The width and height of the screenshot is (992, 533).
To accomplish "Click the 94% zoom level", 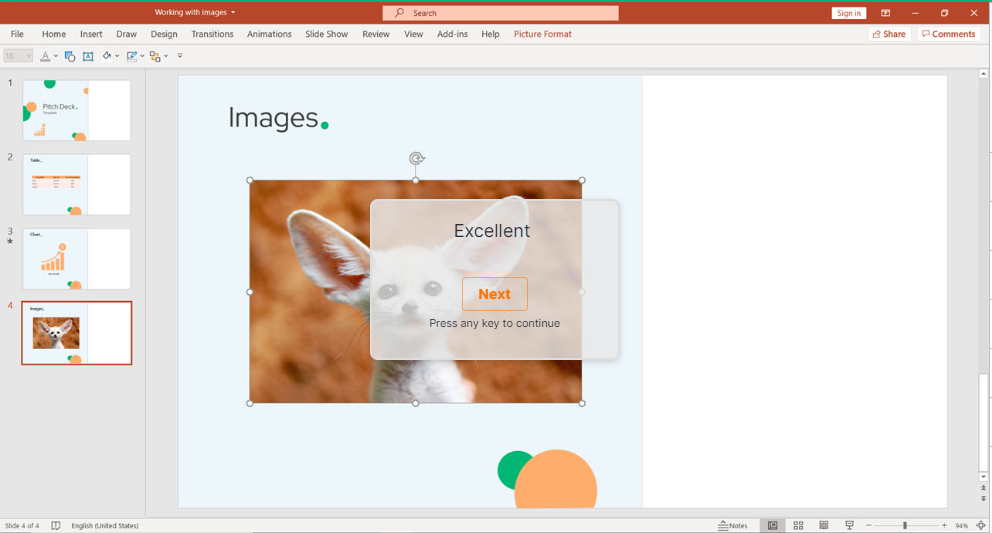I will click(x=962, y=526).
